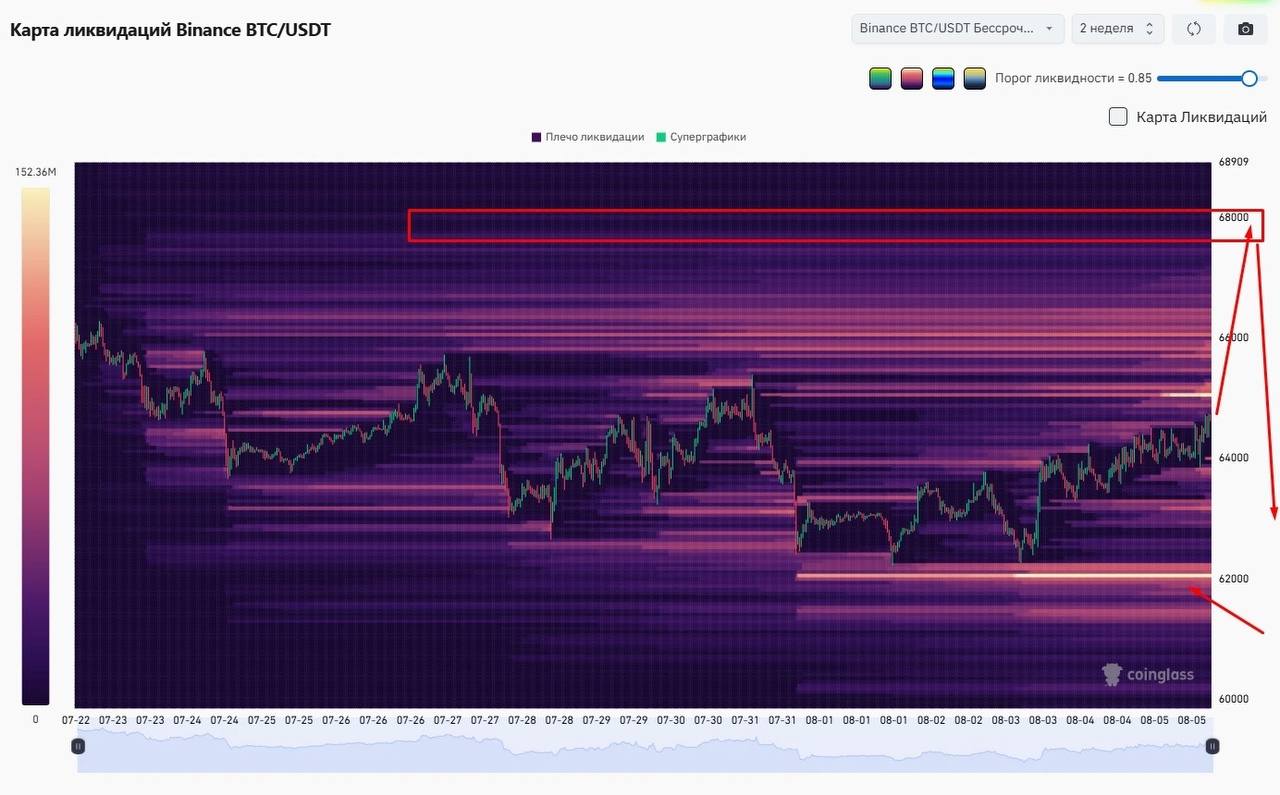The width and height of the screenshot is (1280, 795).
Task: Select the green gradient color scheme swatch
Action: pyautogui.click(x=880, y=78)
